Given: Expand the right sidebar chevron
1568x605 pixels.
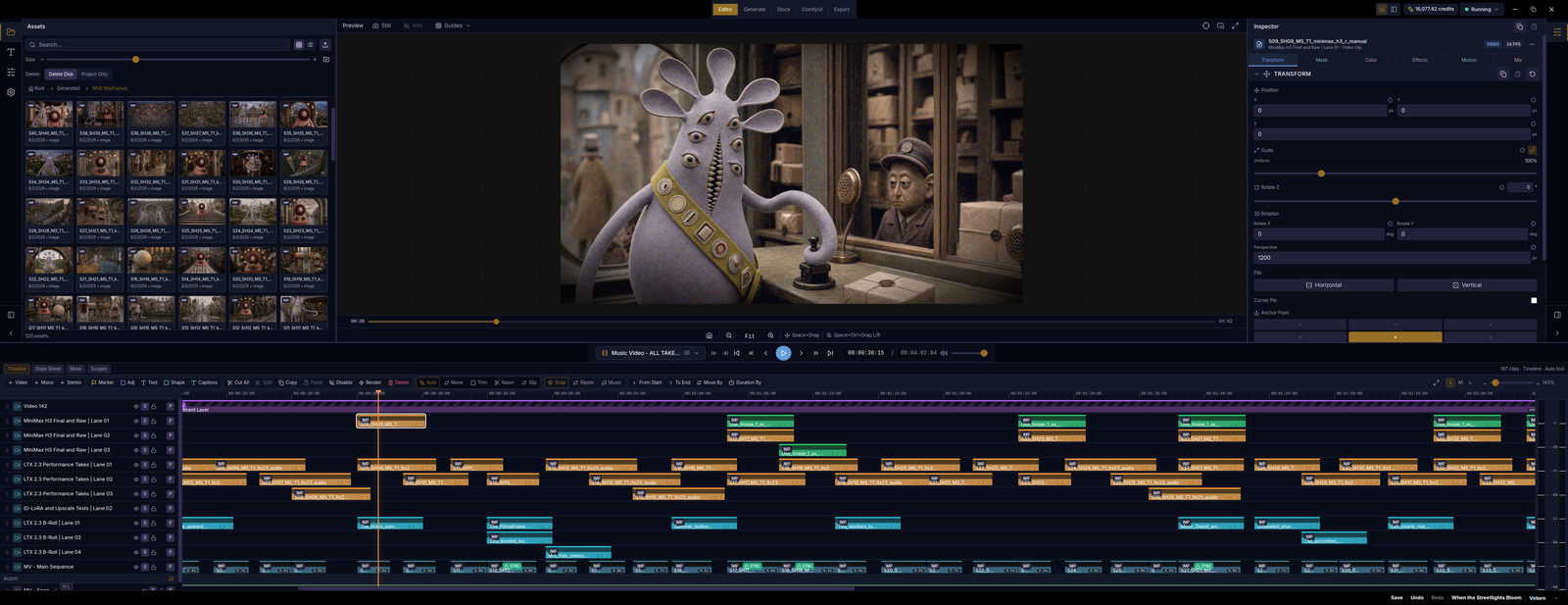Looking at the screenshot, I should [1557, 333].
